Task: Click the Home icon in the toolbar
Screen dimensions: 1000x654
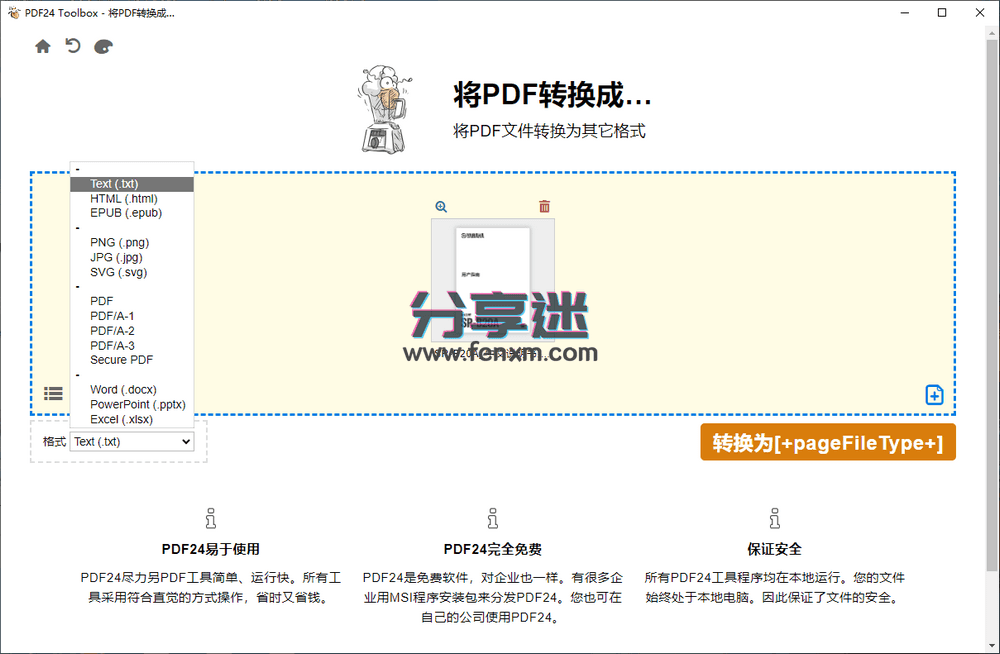Action: 42,46
